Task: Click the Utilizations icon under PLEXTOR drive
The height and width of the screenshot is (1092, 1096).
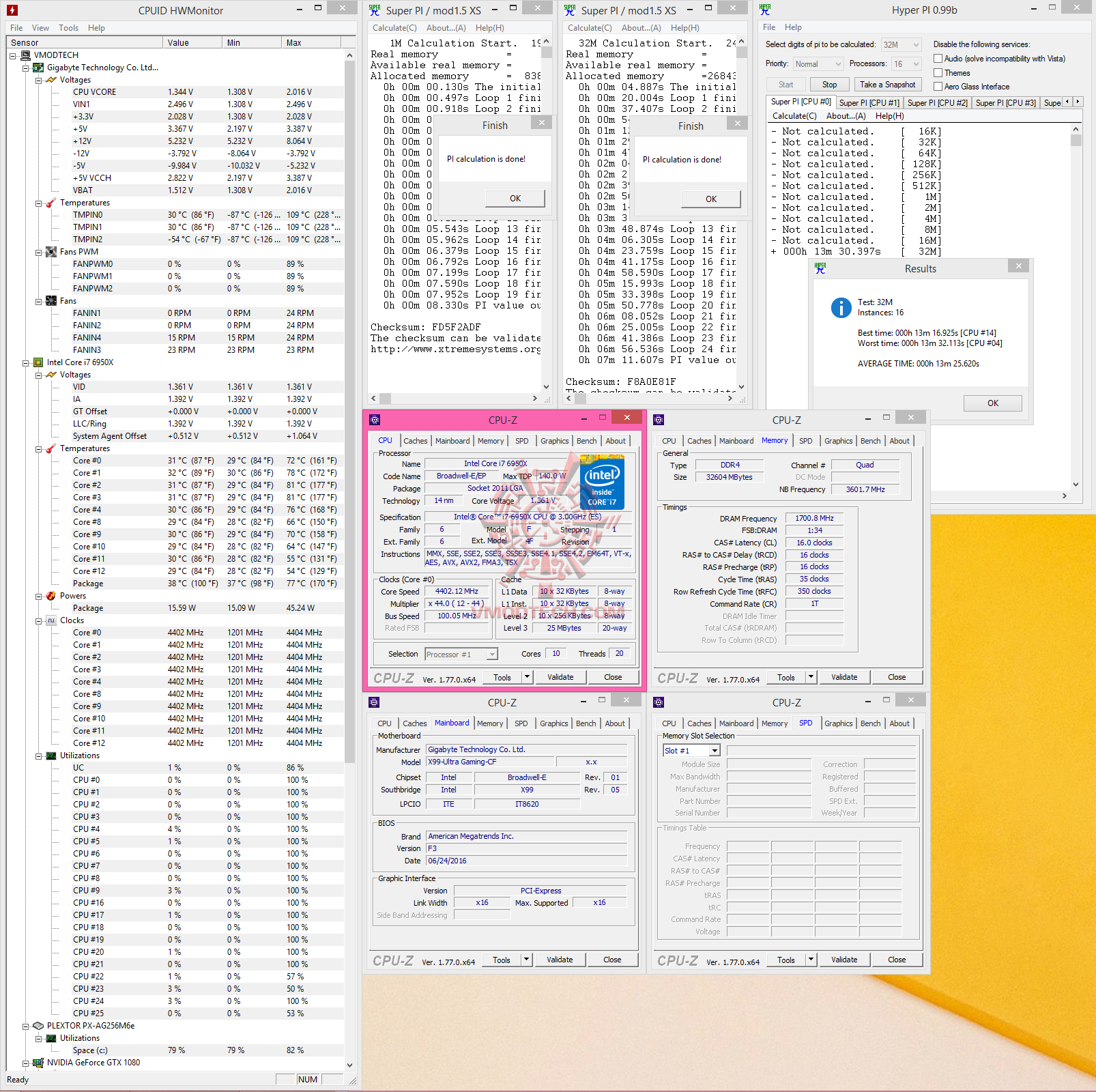Action: [x=51, y=1038]
